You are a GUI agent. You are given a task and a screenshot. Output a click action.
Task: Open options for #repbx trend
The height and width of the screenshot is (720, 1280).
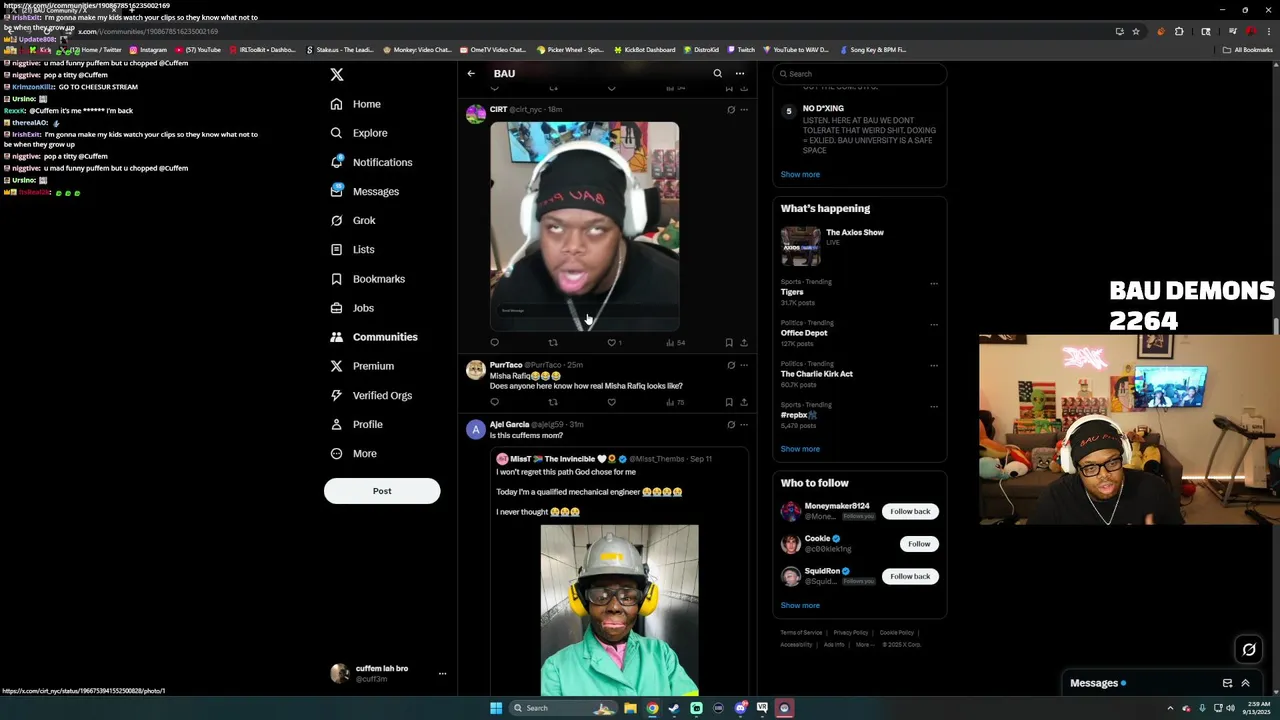pos(934,406)
